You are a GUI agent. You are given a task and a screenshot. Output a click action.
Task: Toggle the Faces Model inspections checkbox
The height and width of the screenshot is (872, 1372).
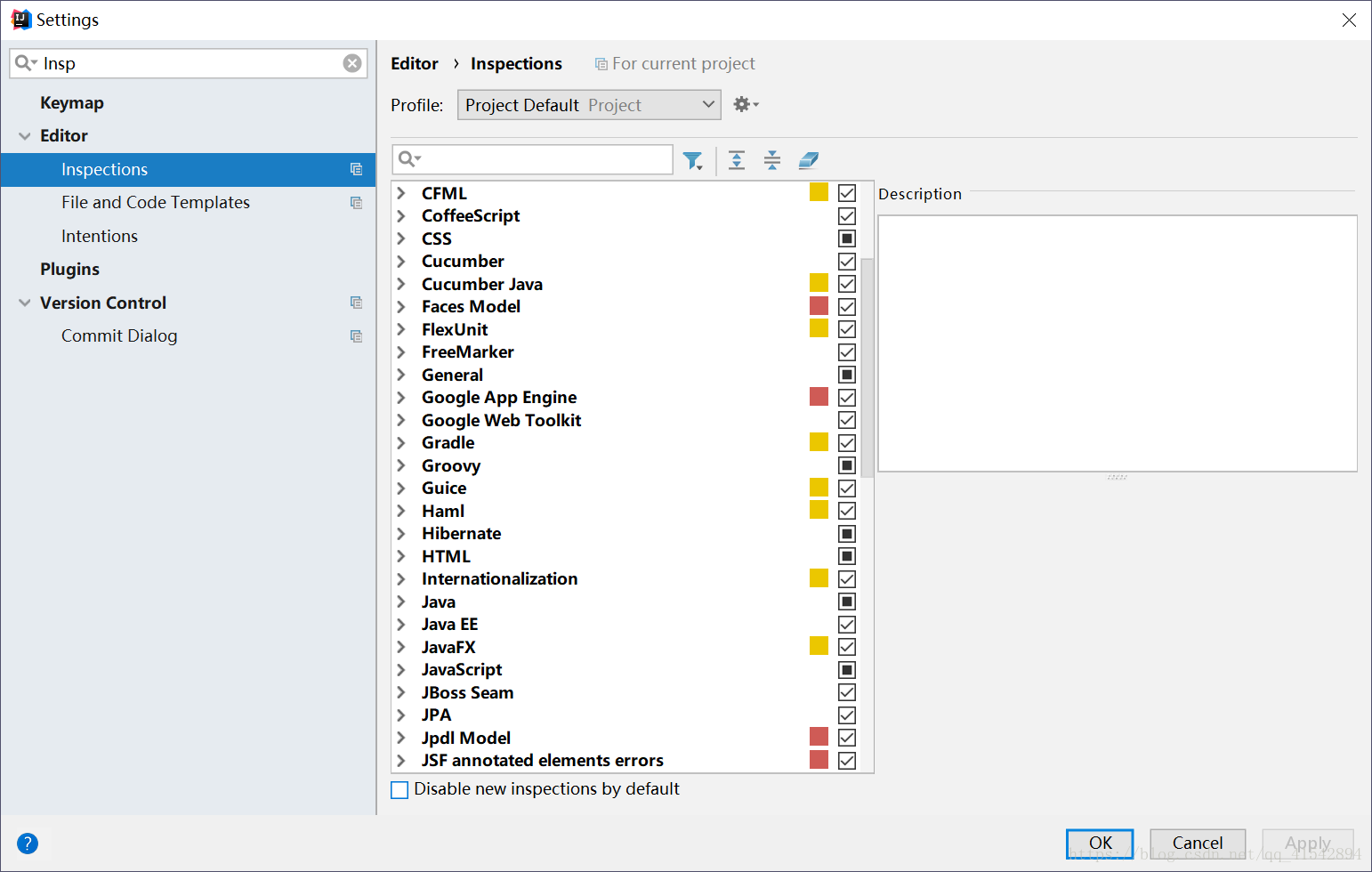(847, 307)
